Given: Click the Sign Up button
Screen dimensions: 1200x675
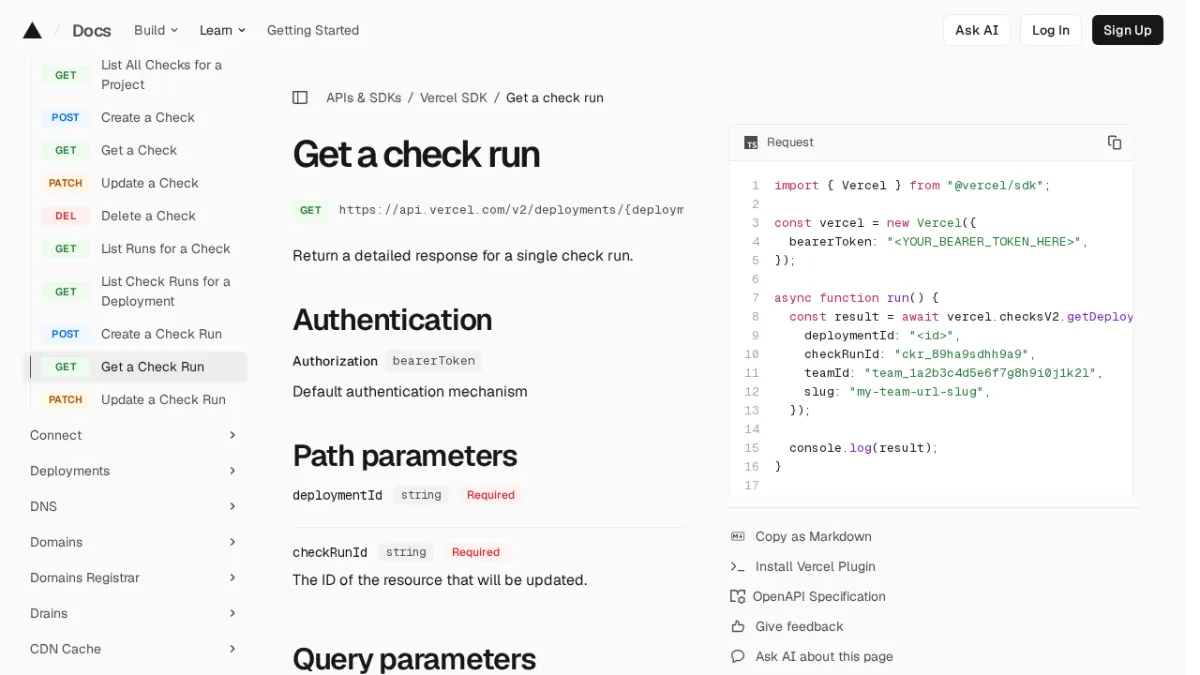Looking at the screenshot, I should coord(1127,30).
